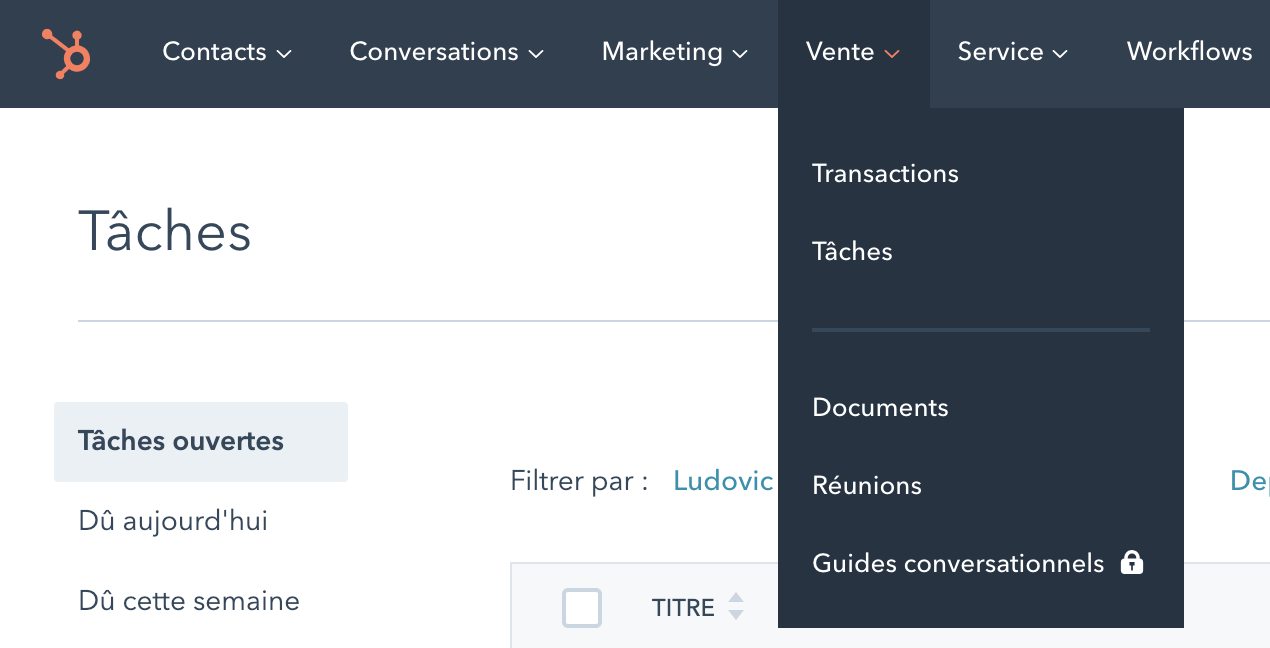Show tasks under Dû aujourd'hui
1270x648 pixels.
click(x=173, y=521)
